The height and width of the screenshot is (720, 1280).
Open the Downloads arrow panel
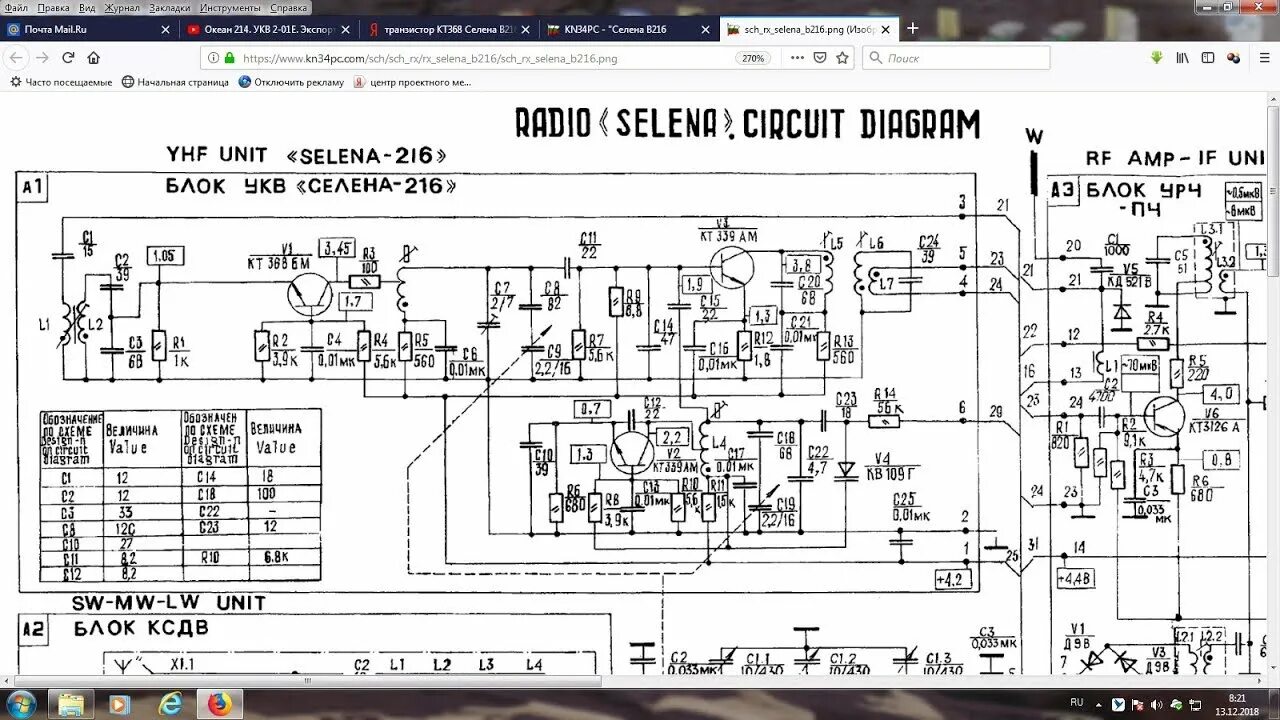tap(1157, 58)
